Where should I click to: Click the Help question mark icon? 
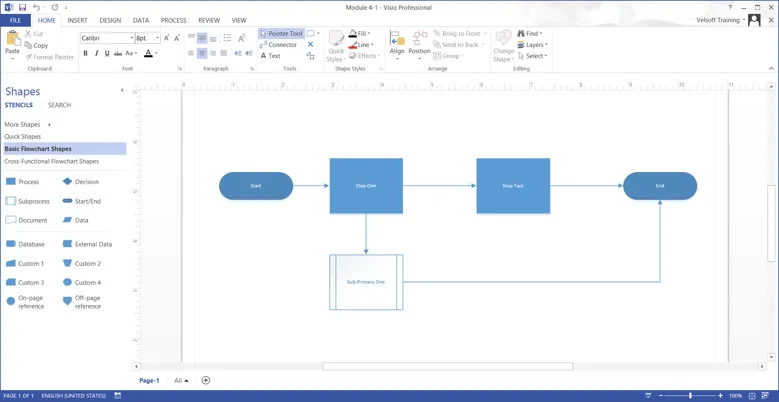(730, 7)
